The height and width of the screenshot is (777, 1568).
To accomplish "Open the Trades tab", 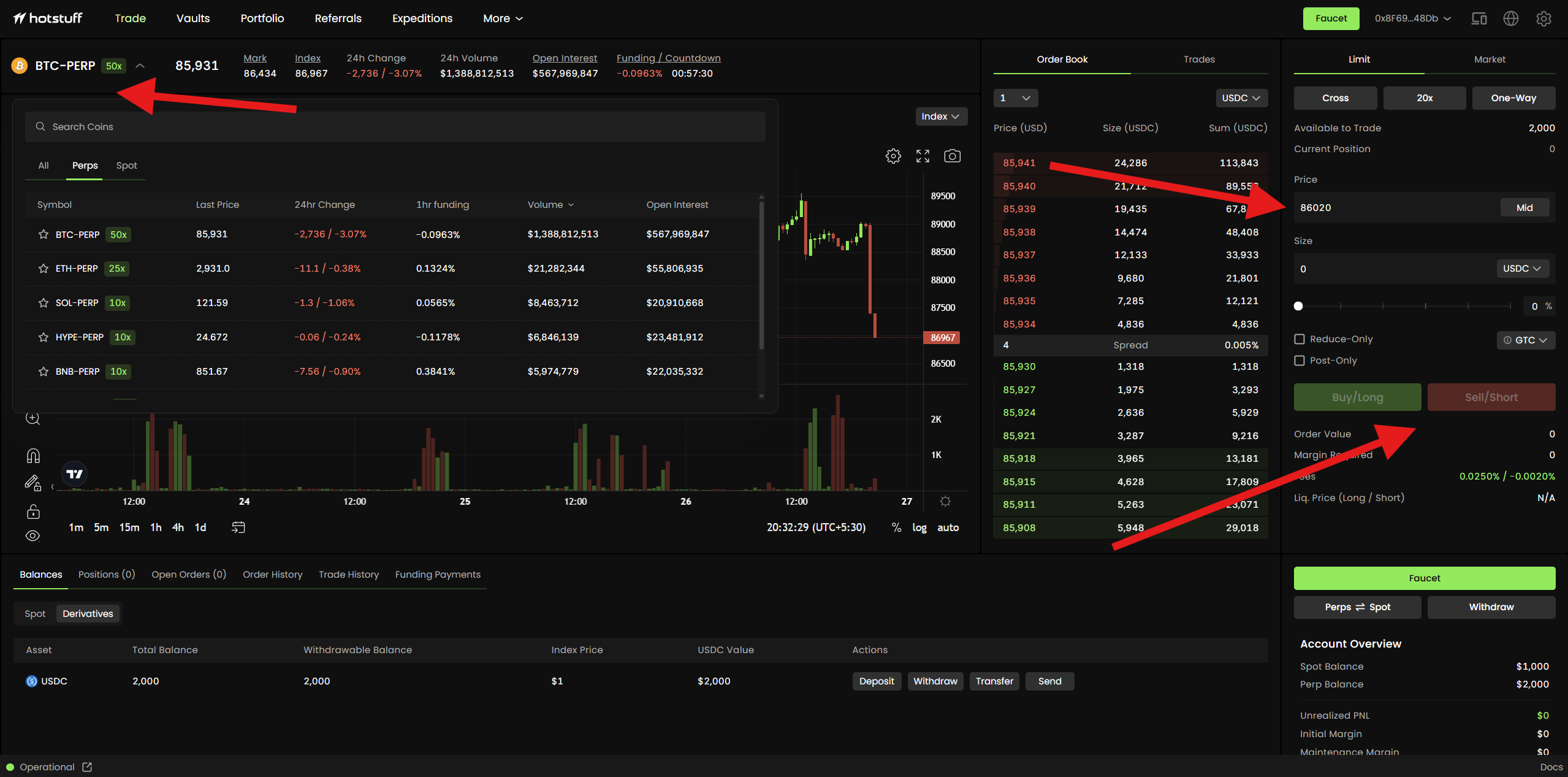I will coord(1199,59).
